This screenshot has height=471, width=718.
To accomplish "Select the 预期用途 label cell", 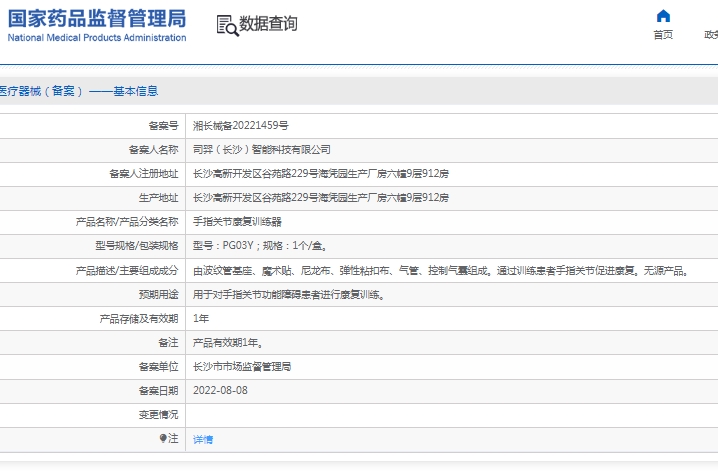I will pyautogui.click(x=92, y=295).
